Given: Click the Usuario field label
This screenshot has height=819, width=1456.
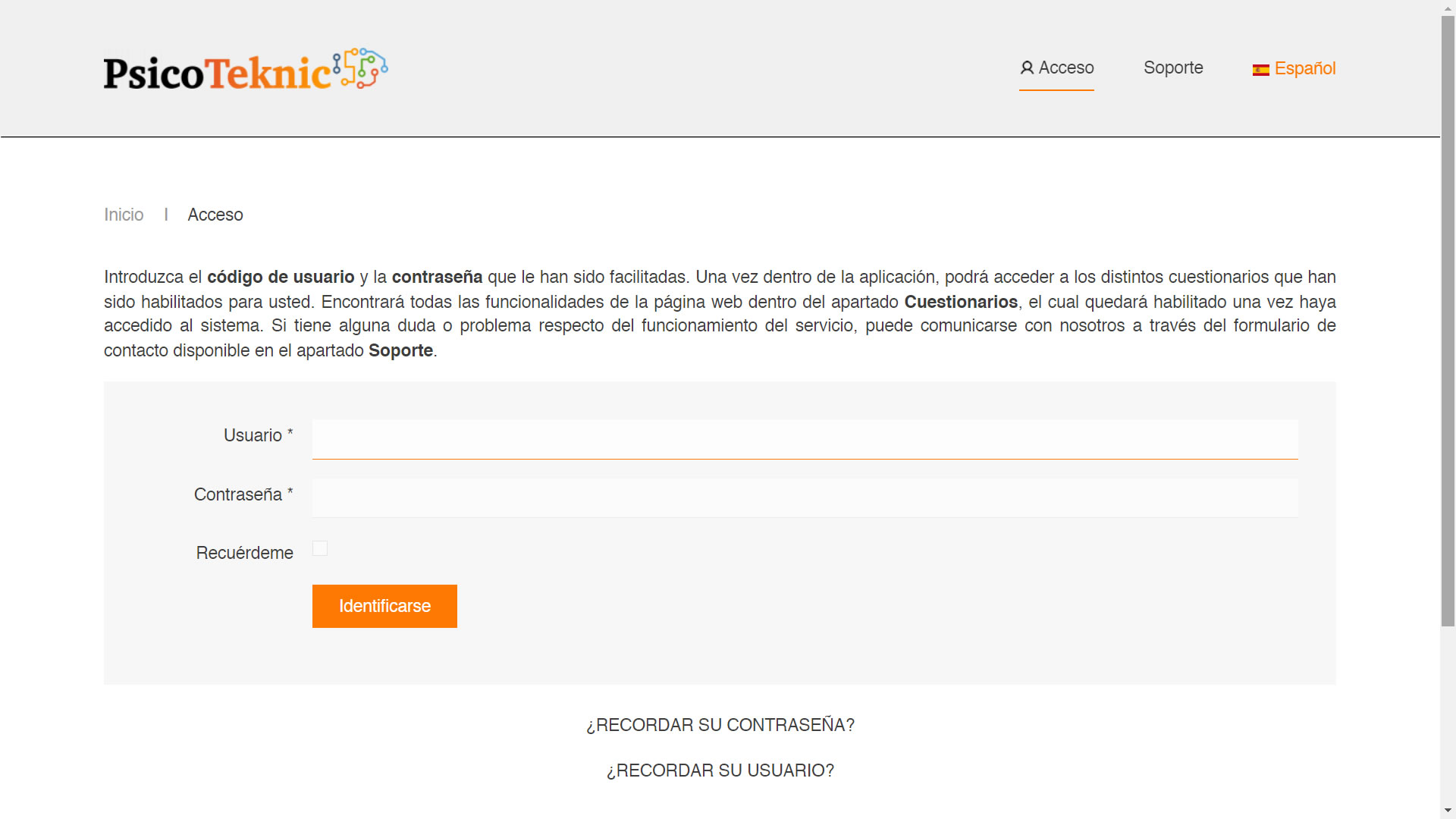Looking at the screenshot, I should coord(253,435).
